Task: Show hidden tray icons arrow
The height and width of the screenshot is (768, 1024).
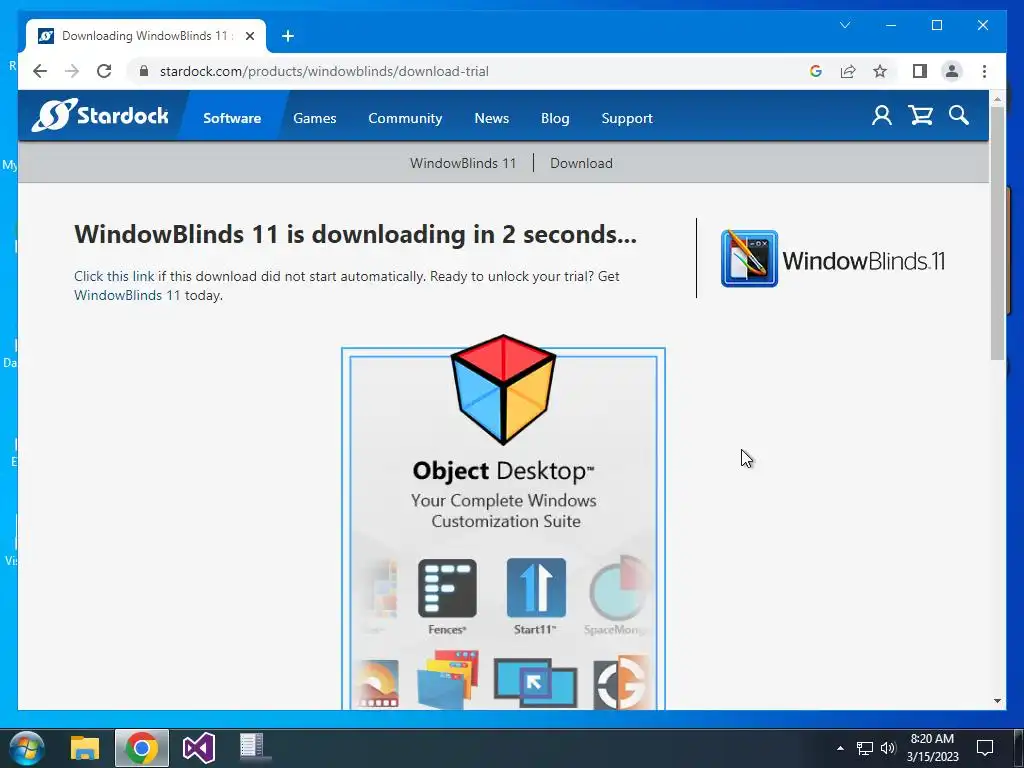Action: [x=840, y=748]
